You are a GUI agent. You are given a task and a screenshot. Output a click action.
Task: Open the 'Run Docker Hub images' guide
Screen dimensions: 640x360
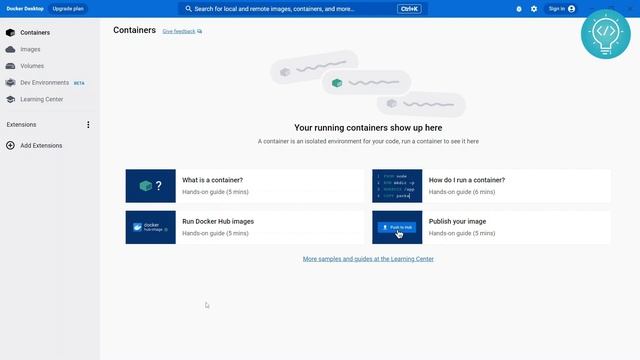point(245,227)
